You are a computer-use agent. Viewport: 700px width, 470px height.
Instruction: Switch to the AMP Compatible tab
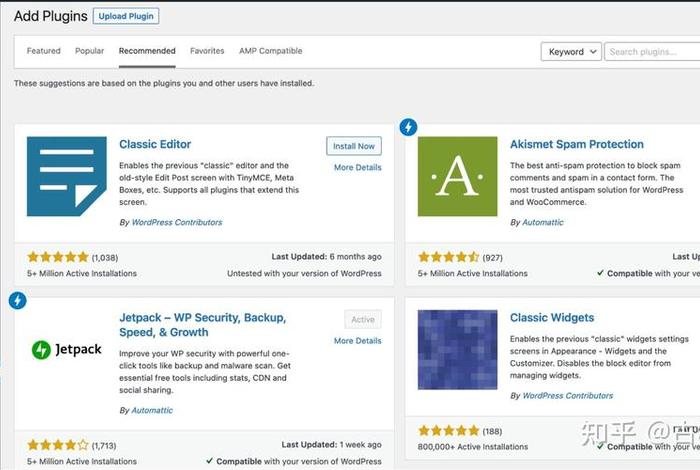coord(271,51)
